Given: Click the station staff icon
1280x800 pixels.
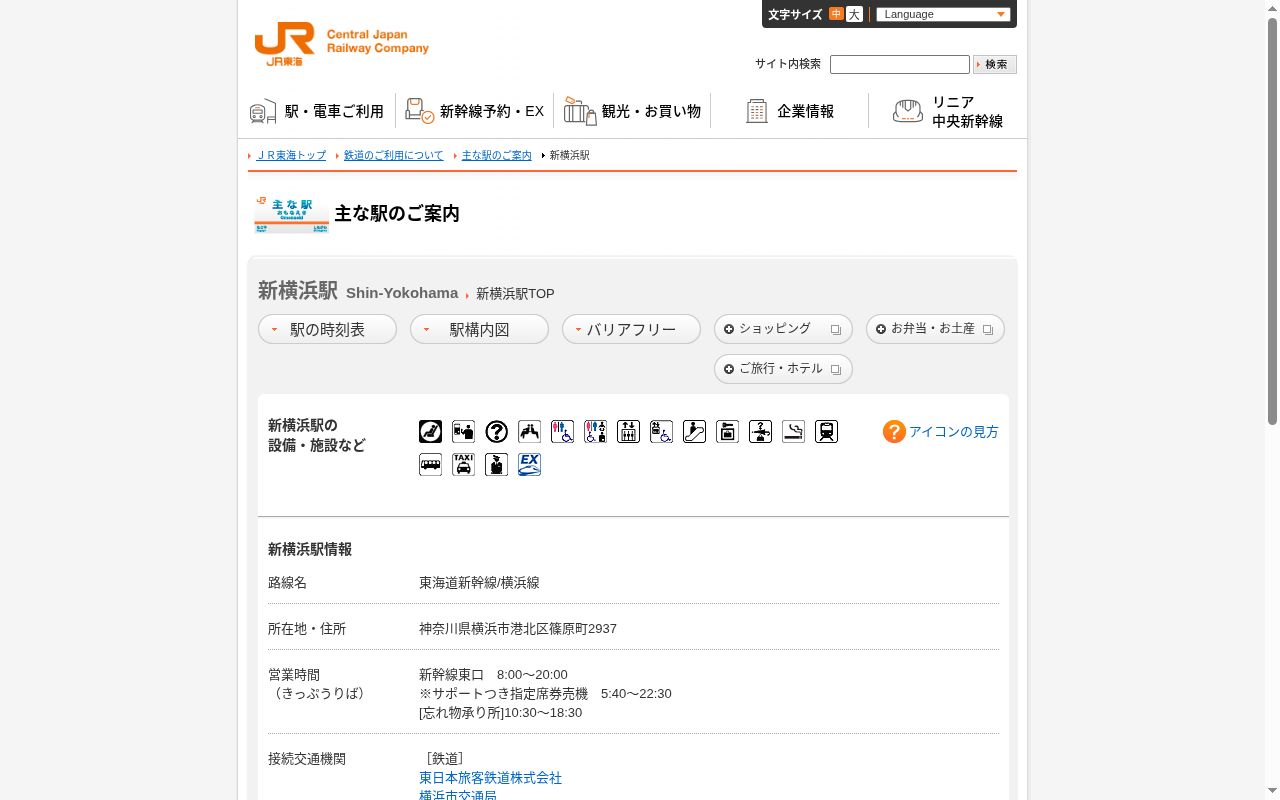Looking at the screenshot, I should click(496, 465).
